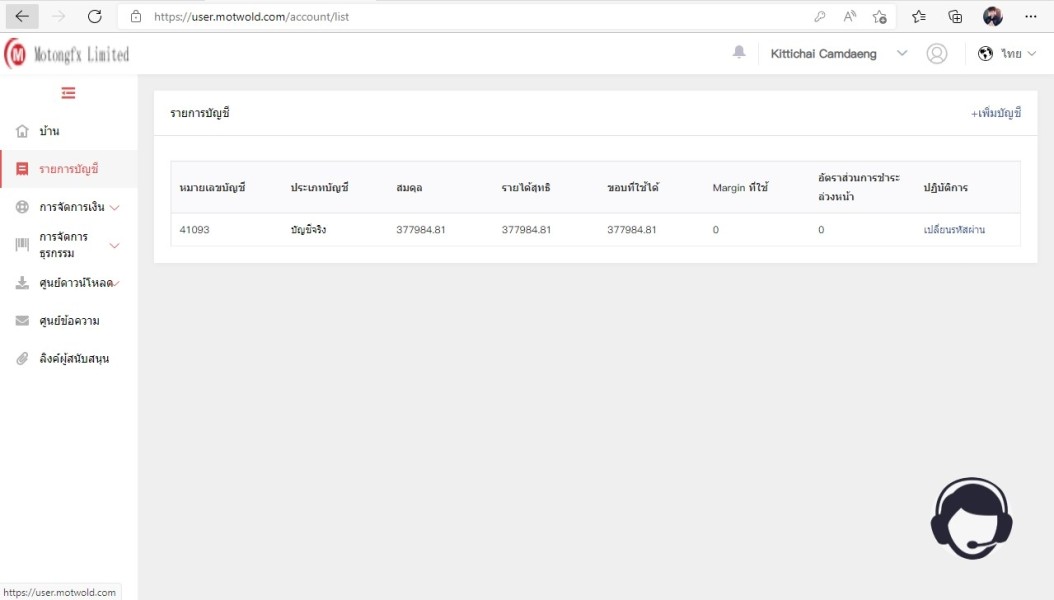Screen dimensions: 1054x600
Task: Click the 377984.81 value under รายได้สุทธิ
Action: [526, 230]
